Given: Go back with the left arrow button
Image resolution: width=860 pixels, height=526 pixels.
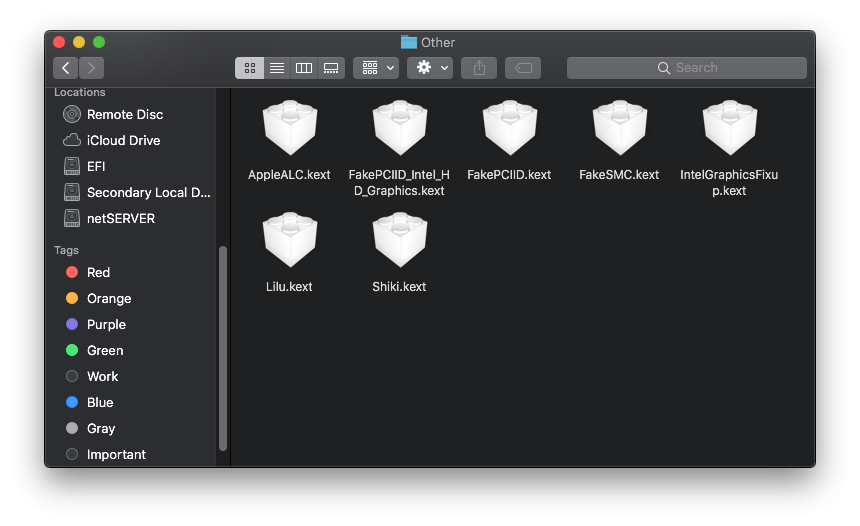Looking at the screenshot, I should pyautogui.click(x=65, y=68).
